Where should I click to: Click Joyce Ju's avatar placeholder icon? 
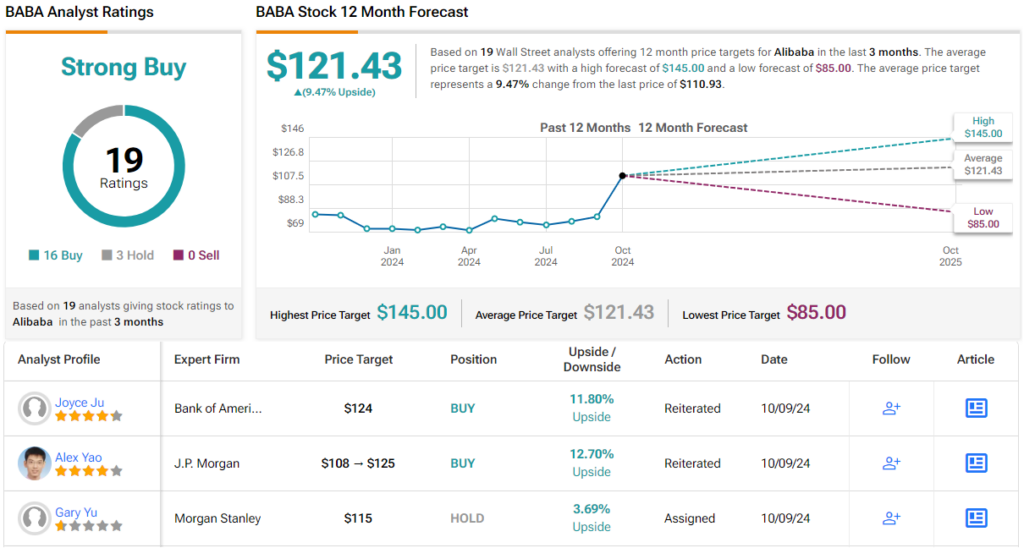click(x=35, y=409)
